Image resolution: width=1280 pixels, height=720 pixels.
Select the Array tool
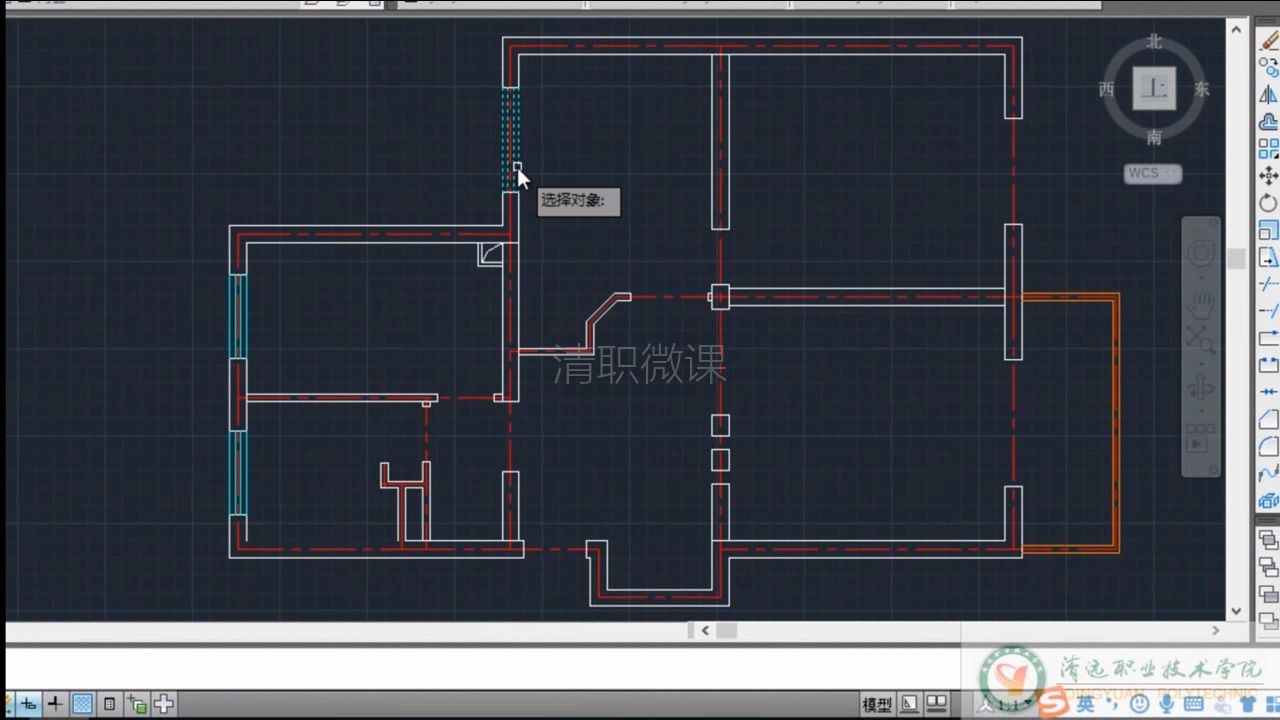pos(1269,149)
